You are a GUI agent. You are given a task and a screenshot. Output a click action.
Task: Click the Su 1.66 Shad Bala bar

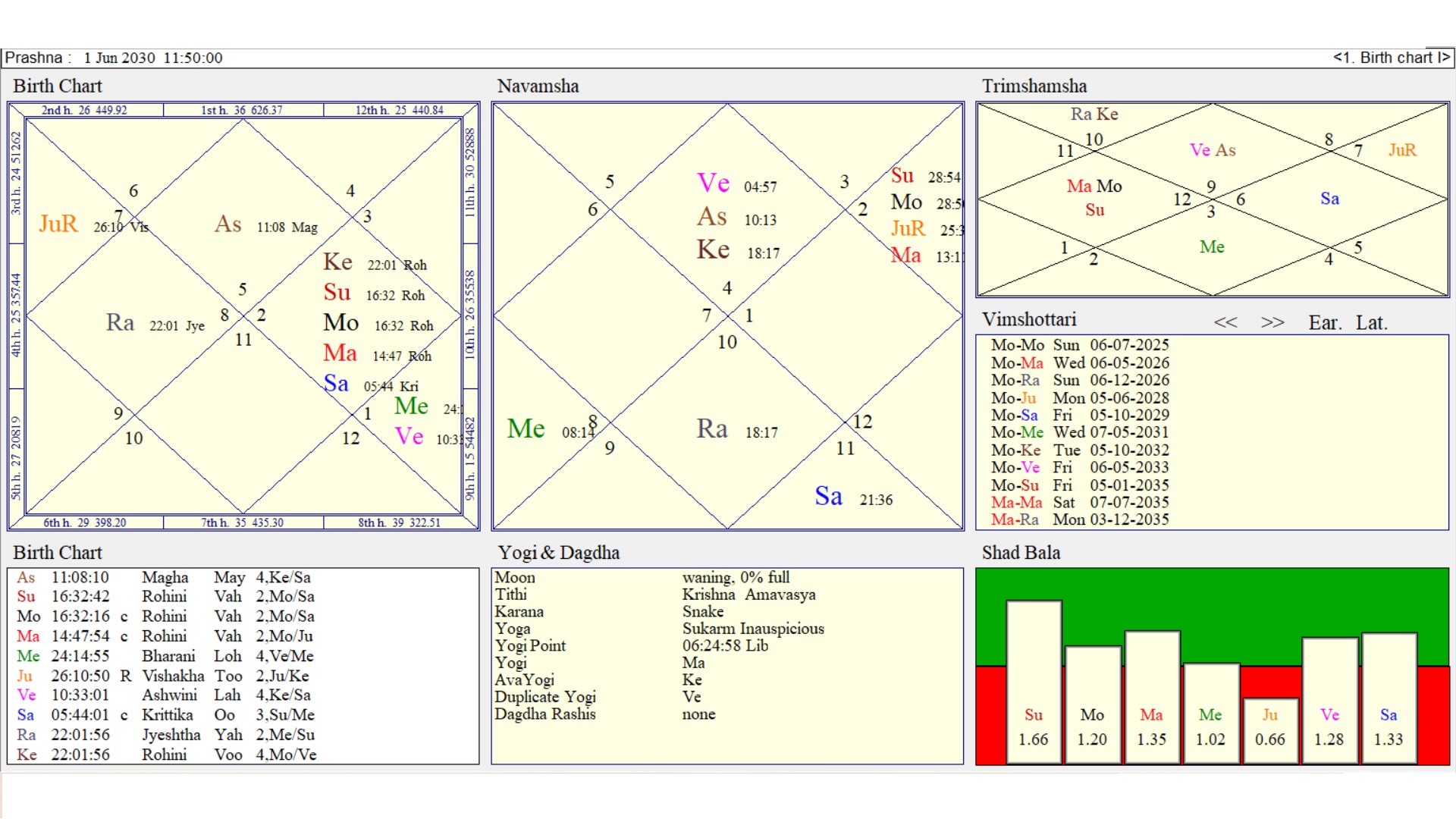click(x=1034, y=681)
